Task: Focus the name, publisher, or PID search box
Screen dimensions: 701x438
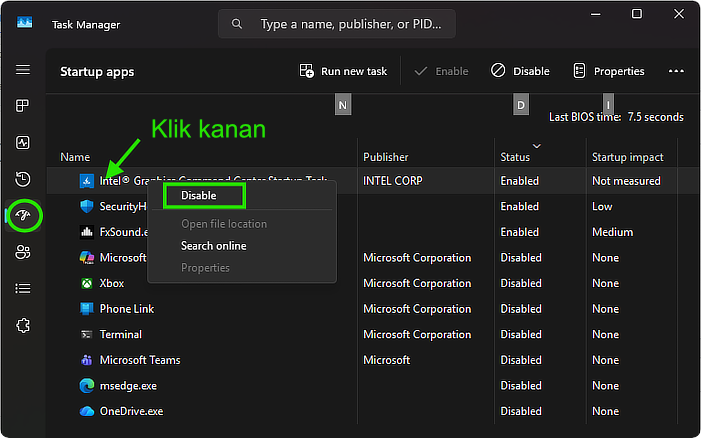Action: [337, 24]
